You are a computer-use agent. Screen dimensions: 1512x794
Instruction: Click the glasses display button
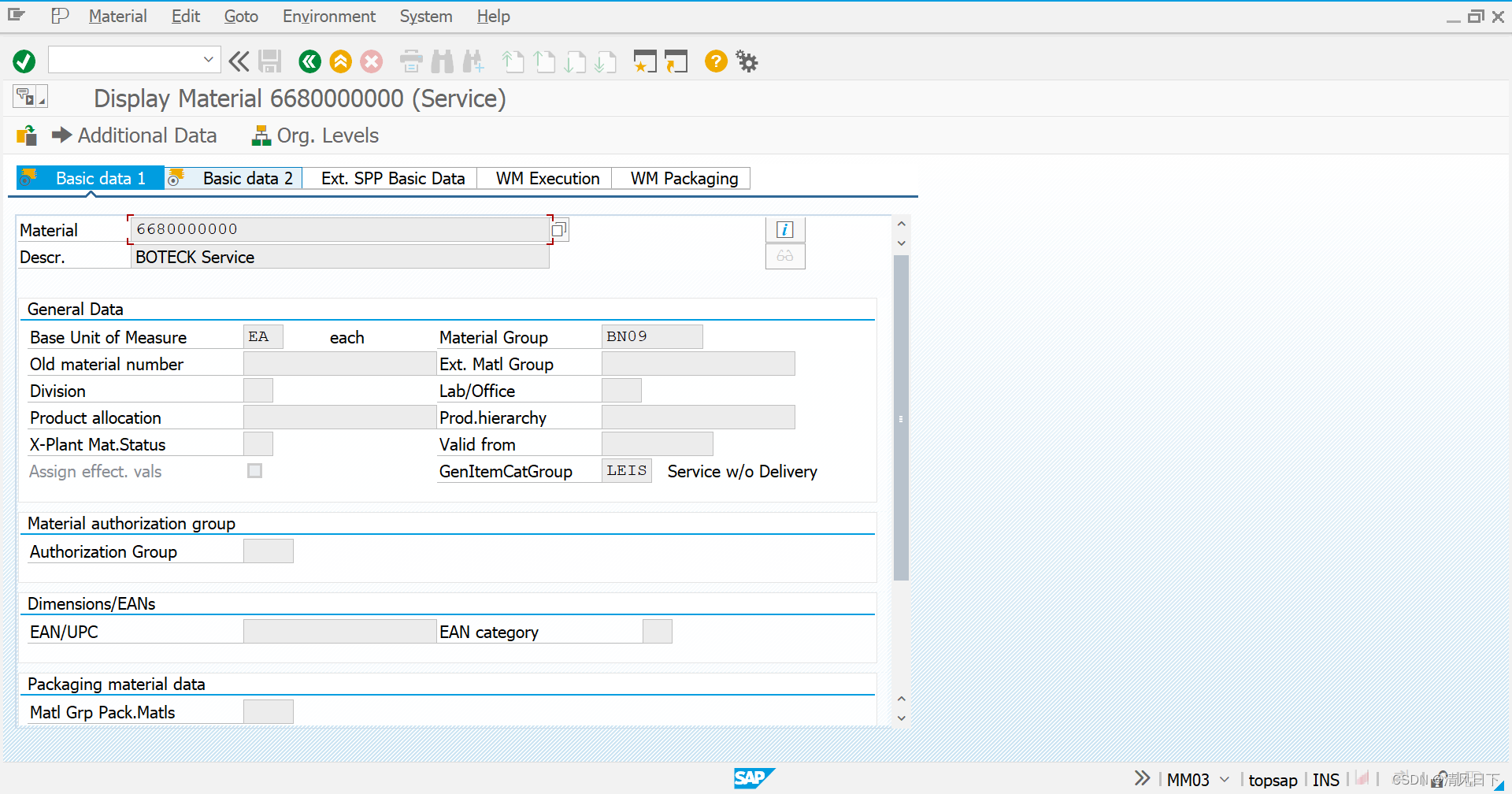point(785,256)
